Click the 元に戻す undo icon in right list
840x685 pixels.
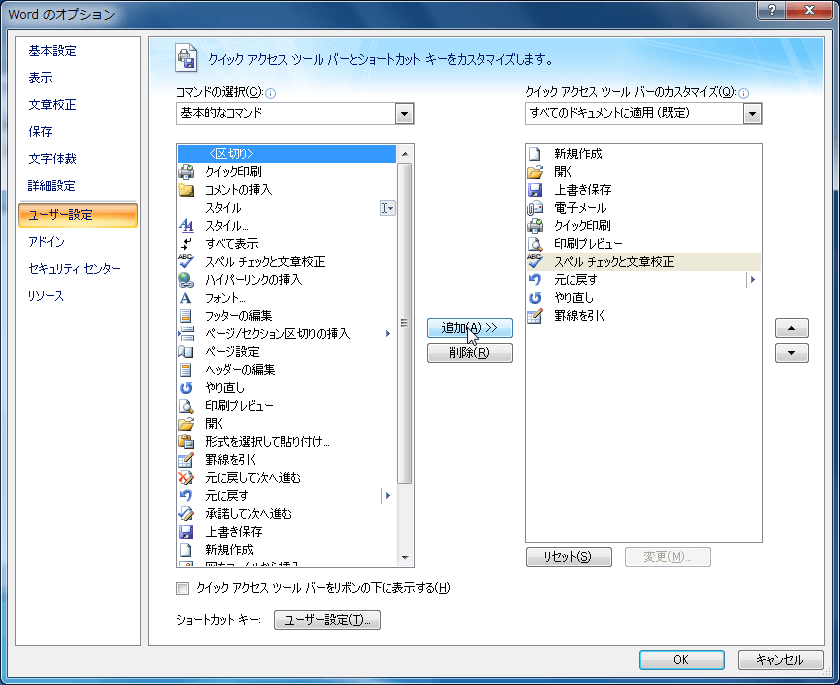(x=535, y=280)
